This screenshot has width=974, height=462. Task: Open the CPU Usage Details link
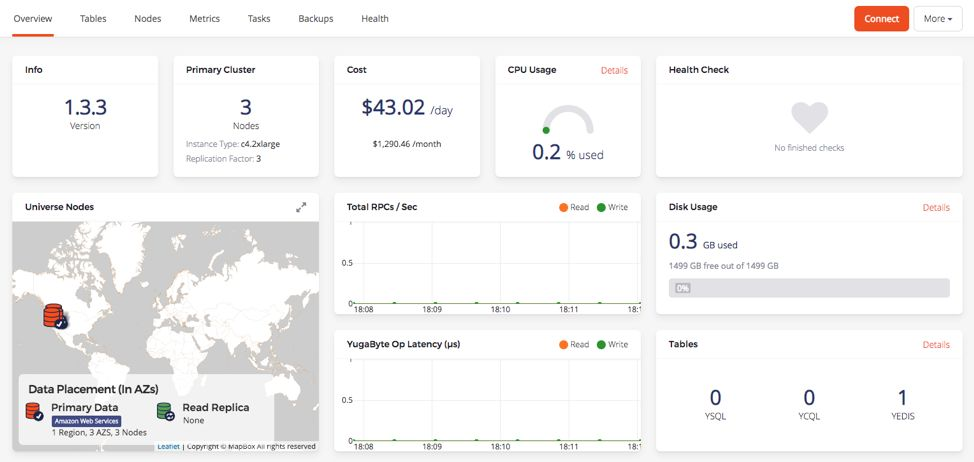tap(614, 70)
